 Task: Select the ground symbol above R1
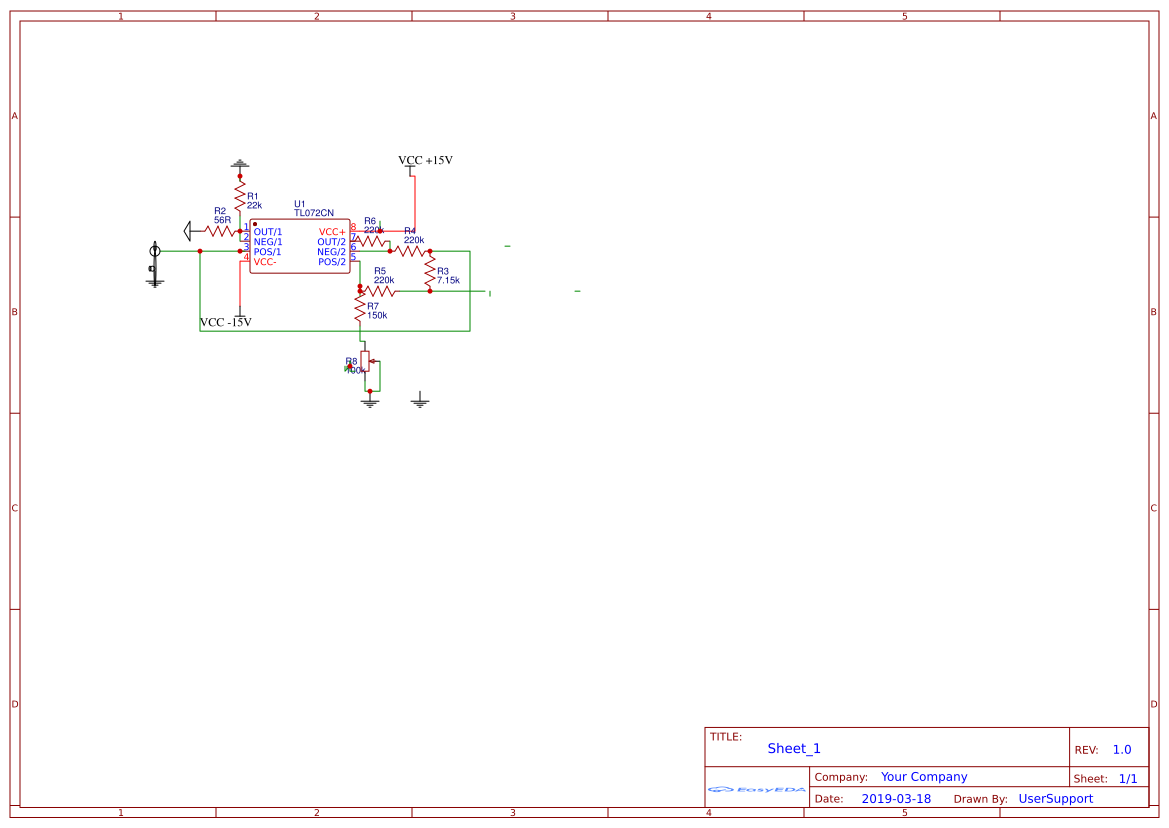[239, 163]
